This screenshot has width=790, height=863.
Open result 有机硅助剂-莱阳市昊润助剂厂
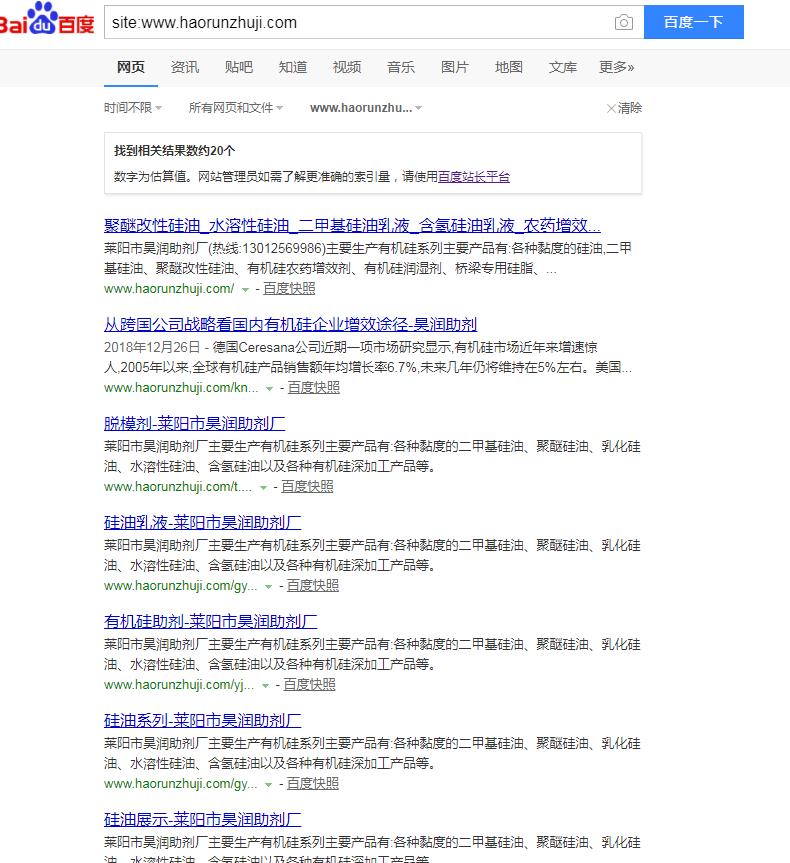[211, 622]
